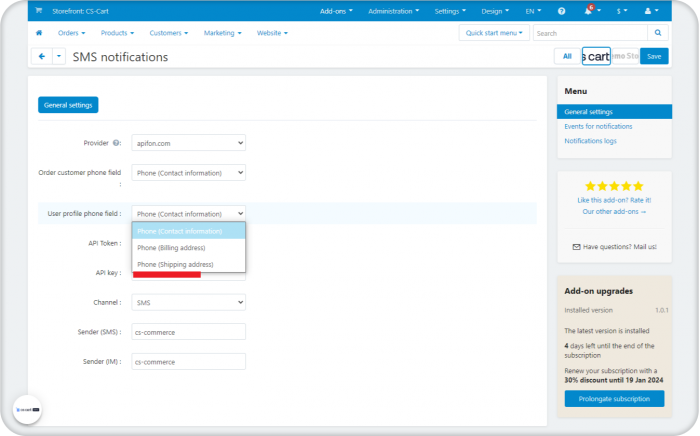The width and height of the screenshot is (700, 436).
Task: Click the All storefronts button
Action: (567, 56)
